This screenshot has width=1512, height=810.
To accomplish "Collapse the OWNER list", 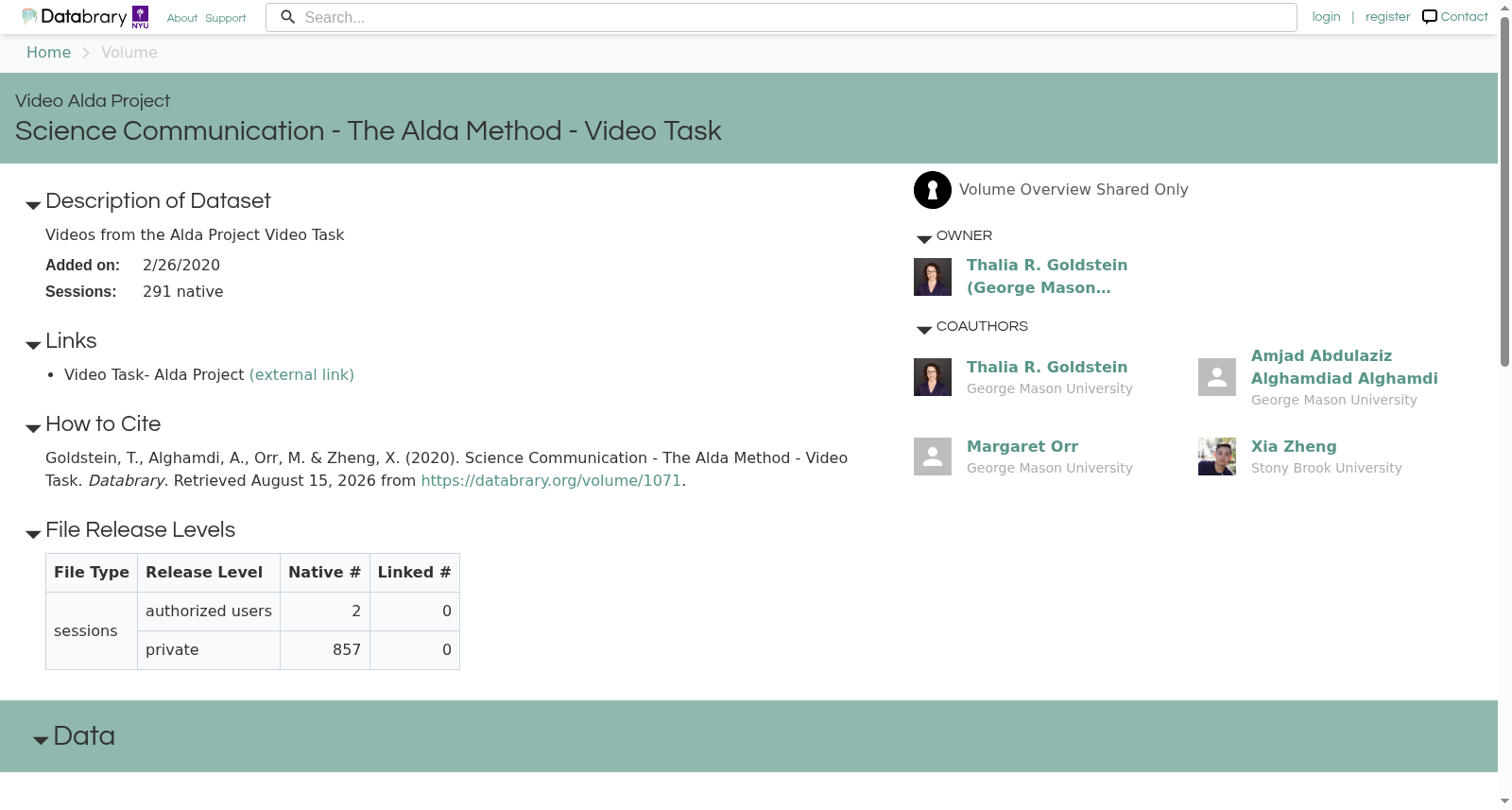I will [924, 239].
